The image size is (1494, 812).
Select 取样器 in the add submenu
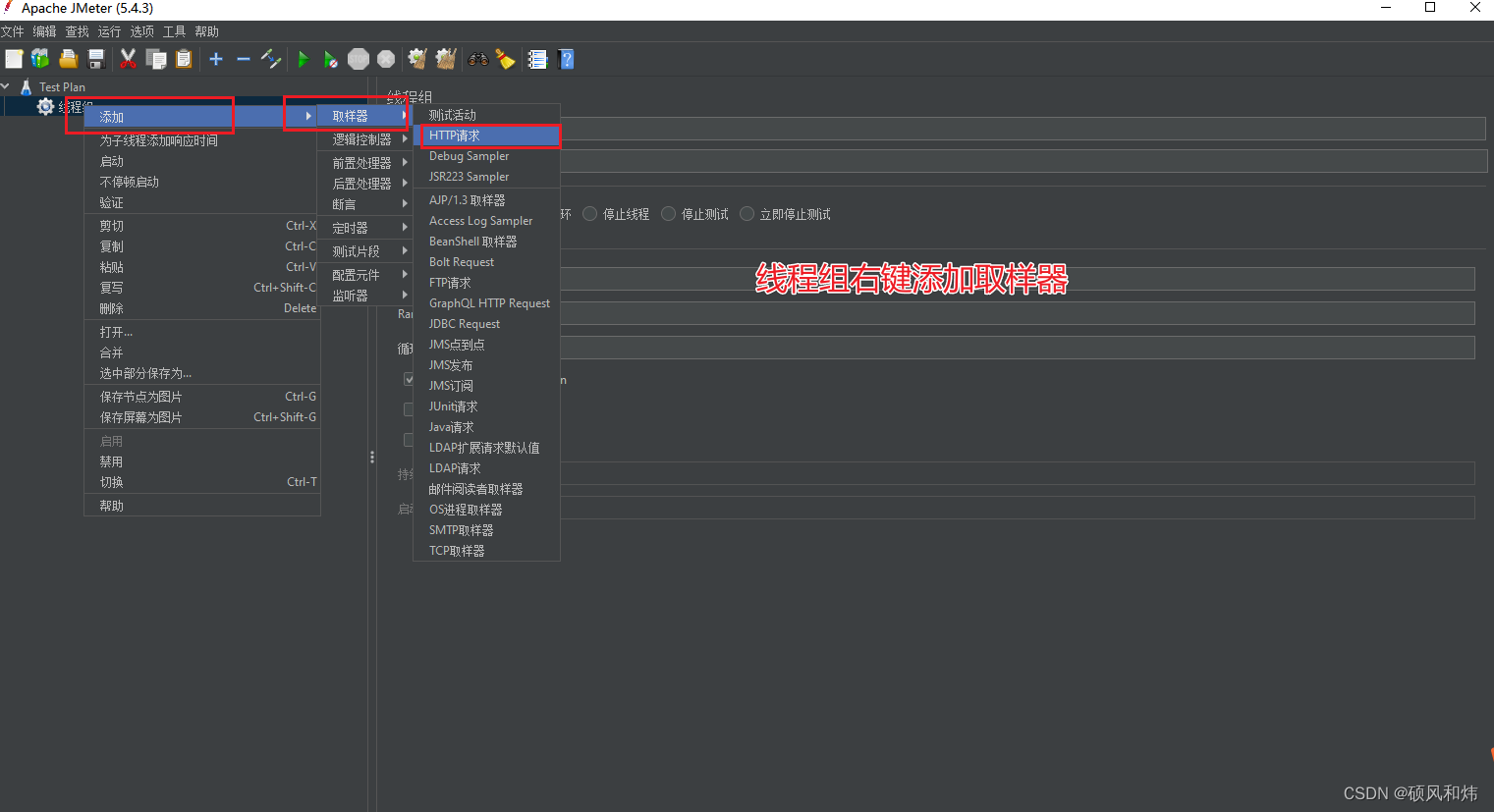(x=362, y=116)
